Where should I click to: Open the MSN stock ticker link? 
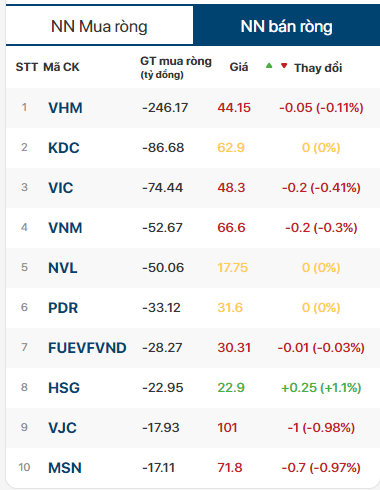click(65, 468)
